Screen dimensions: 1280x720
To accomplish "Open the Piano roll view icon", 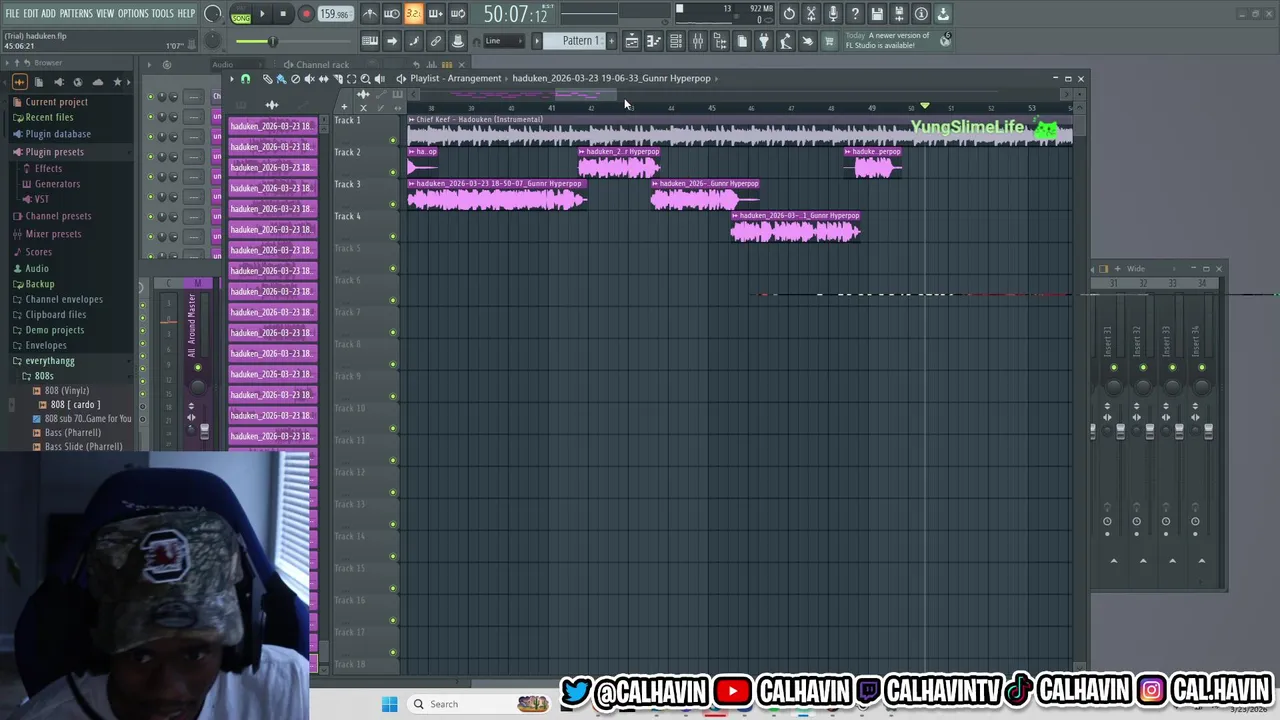I will pyautogui.click(x=653, y=41).
